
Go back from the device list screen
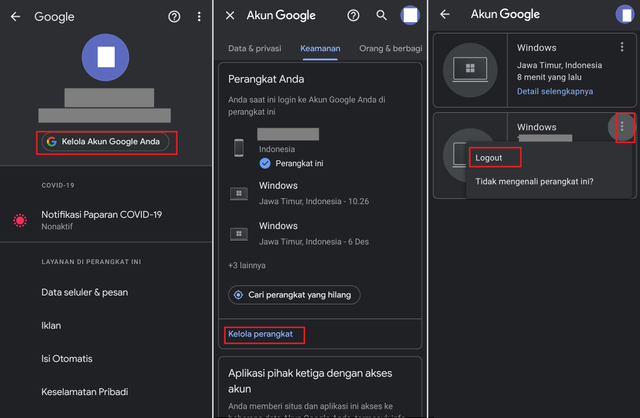pos(445,14)
